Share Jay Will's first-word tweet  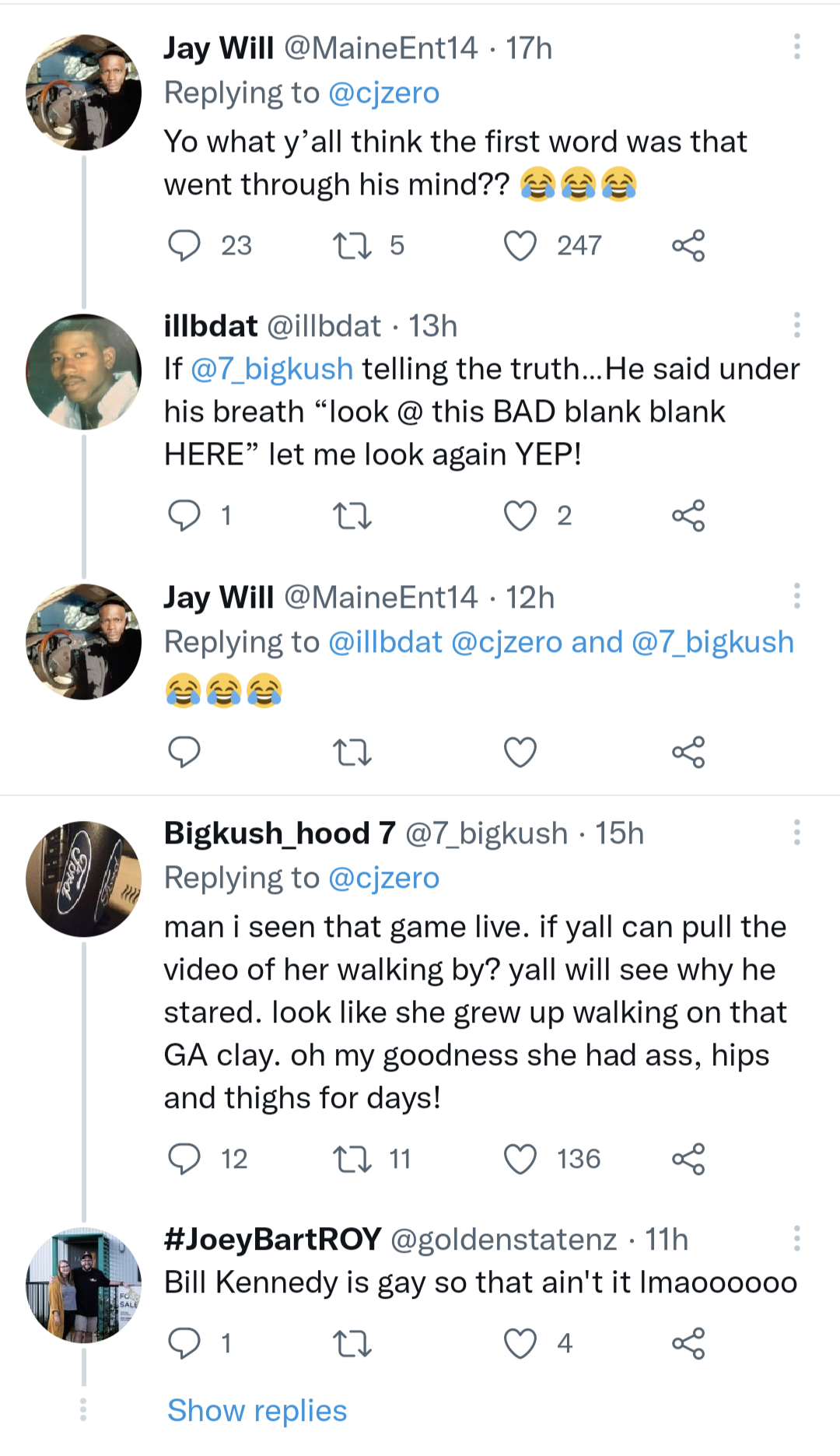click(x=688, y=246)
